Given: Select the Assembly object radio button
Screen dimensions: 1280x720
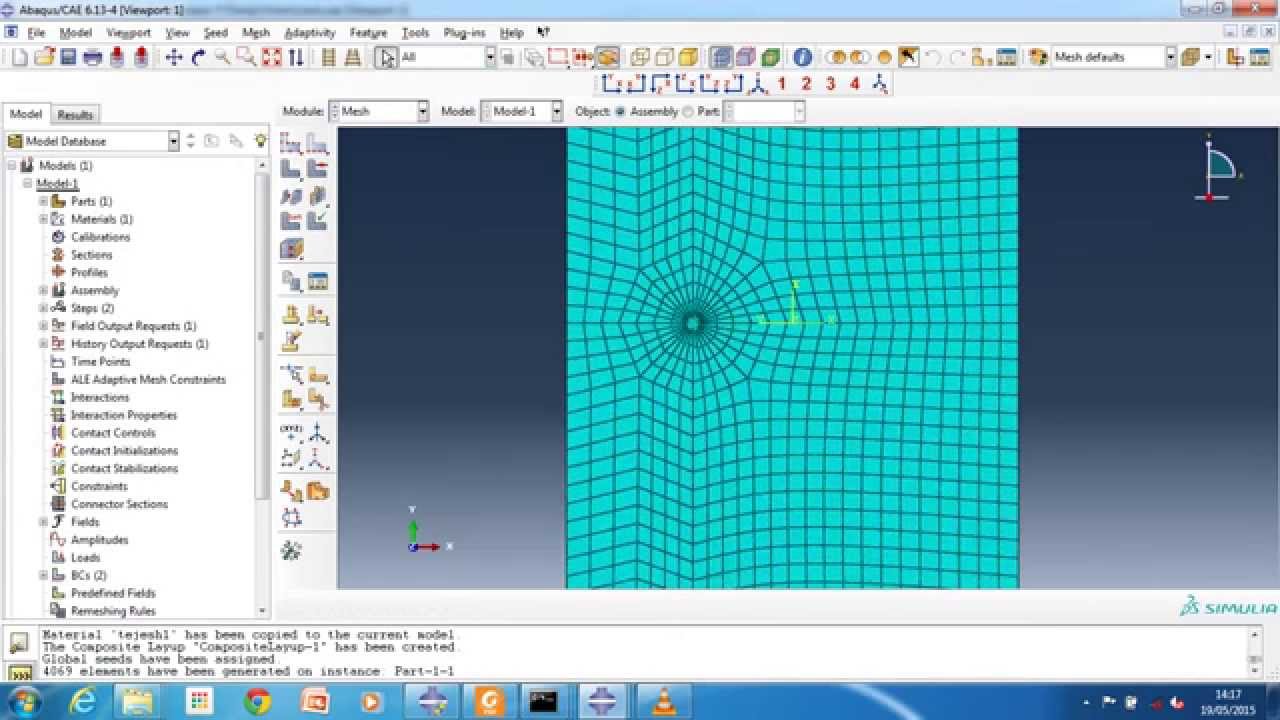Looking at the screenshot, I should coord(620,112).
